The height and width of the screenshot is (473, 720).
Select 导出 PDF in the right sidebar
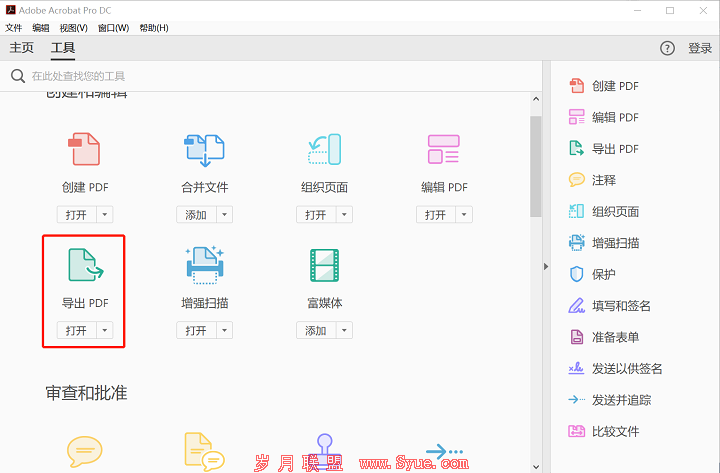click(604, 149)
